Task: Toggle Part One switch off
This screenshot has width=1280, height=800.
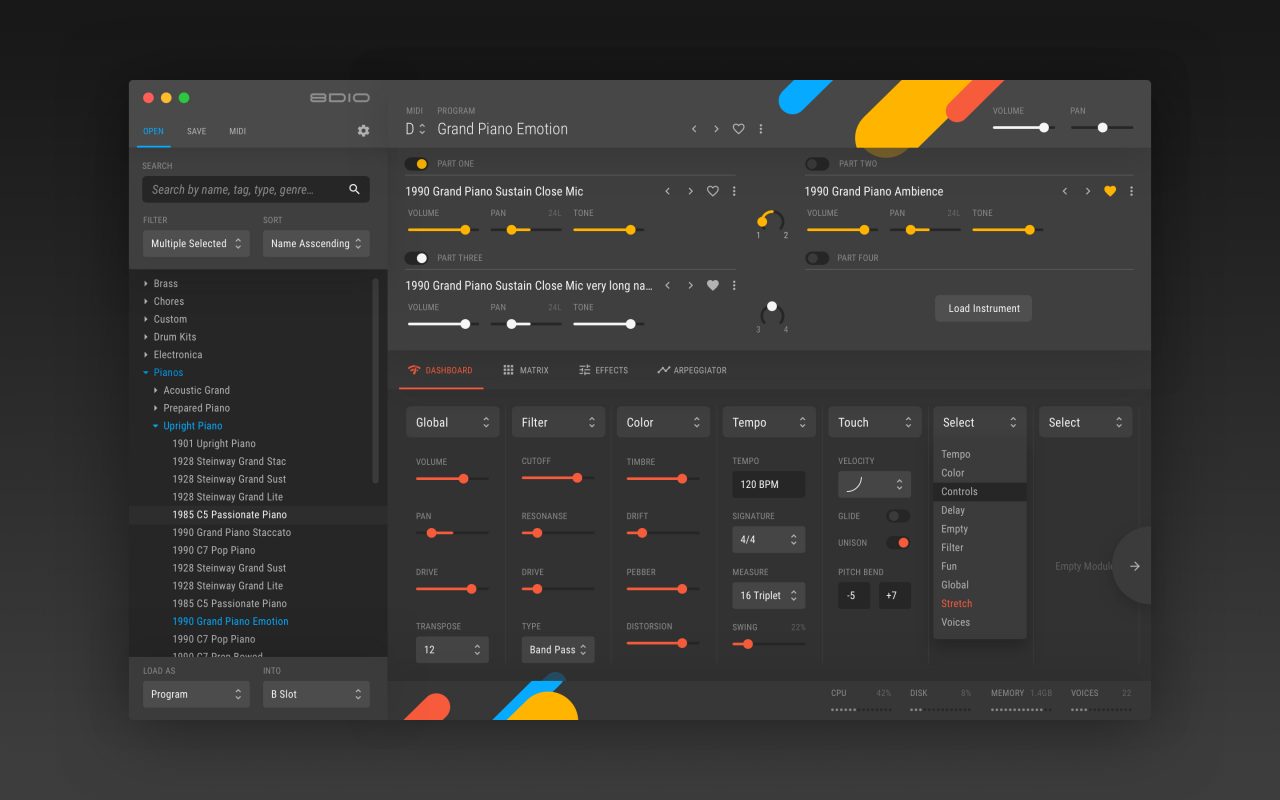Action: pos(416,163)
